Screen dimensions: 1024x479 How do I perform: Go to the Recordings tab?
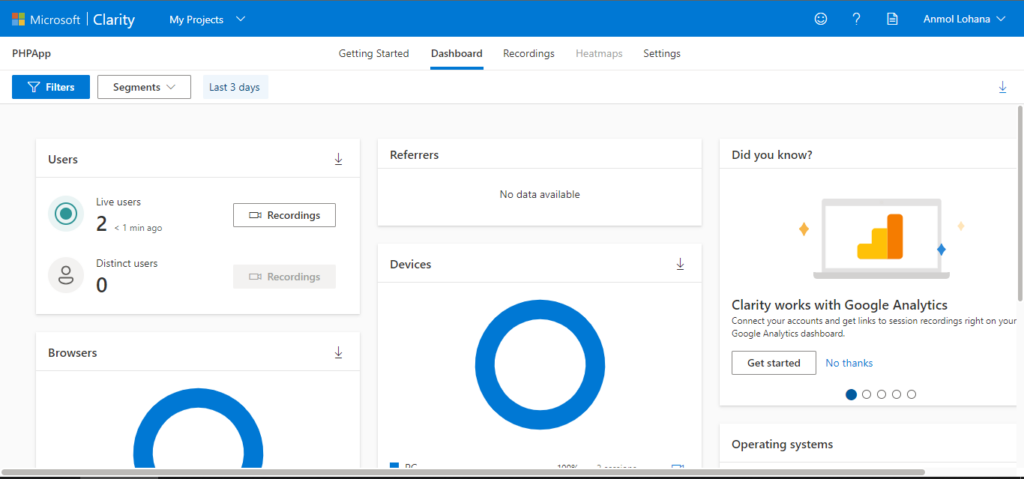[528, 54]
